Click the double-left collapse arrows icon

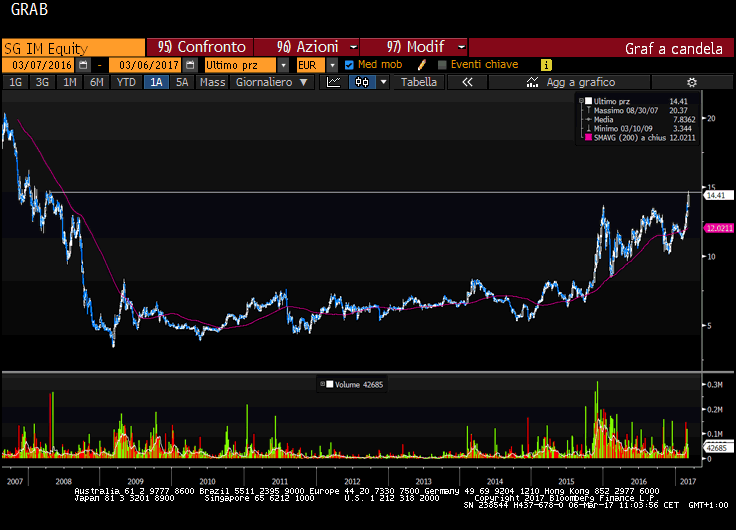coord(467,83)
